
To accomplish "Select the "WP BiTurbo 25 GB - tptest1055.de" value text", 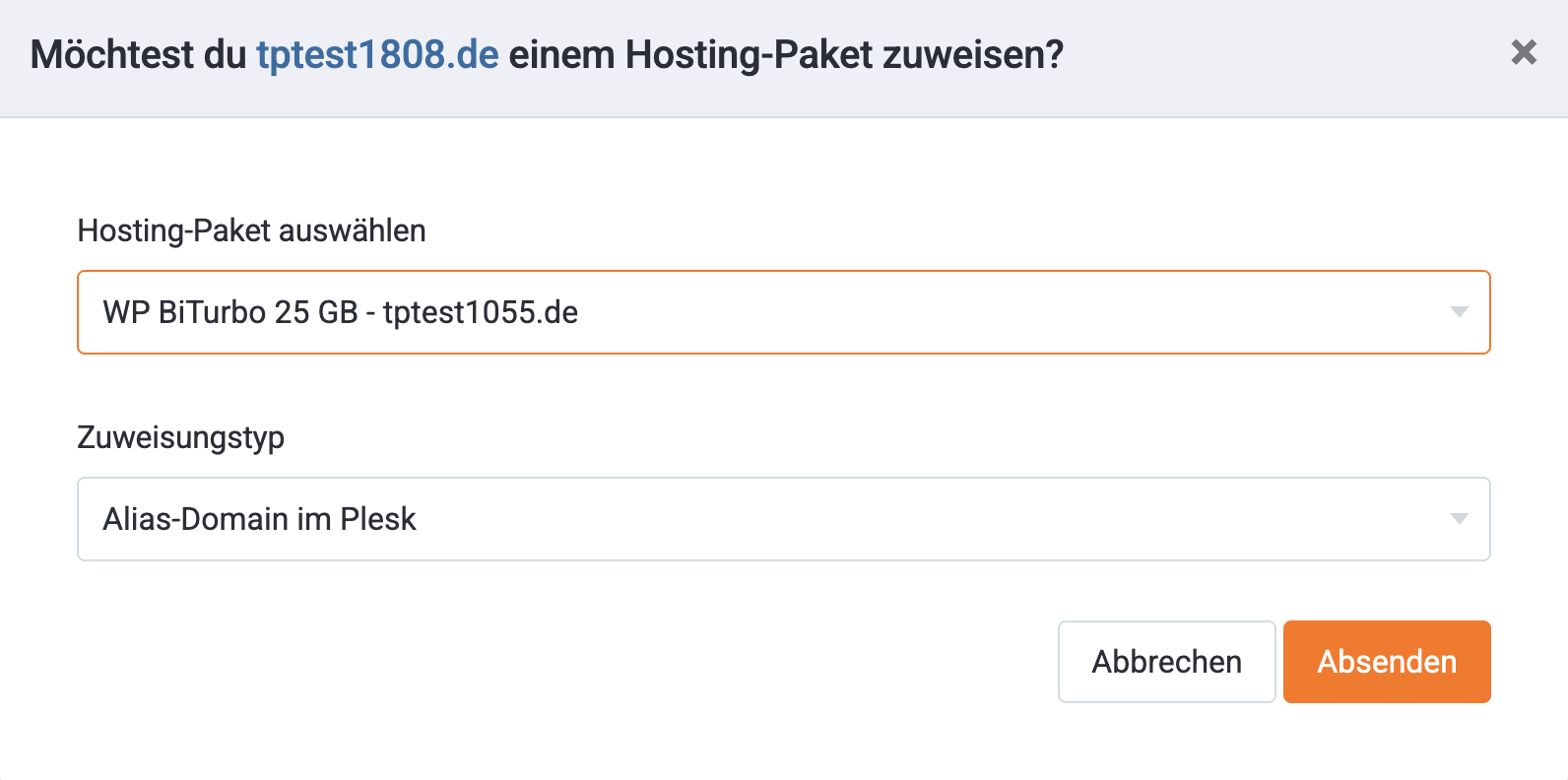I will (340, 312).
